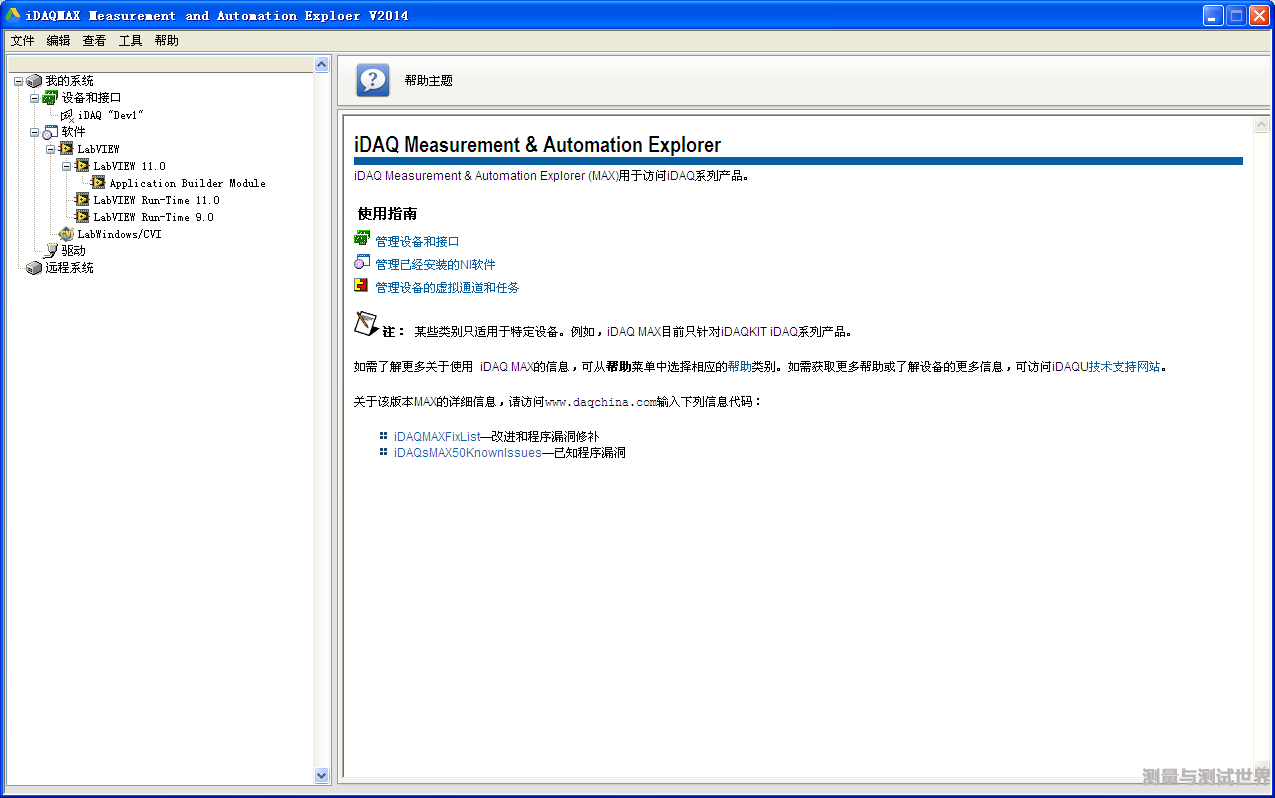This screenshot has width=1275, height=798.
Task: Click the Drivers (驱动) tree icon
Action: (x=51, y=251)
